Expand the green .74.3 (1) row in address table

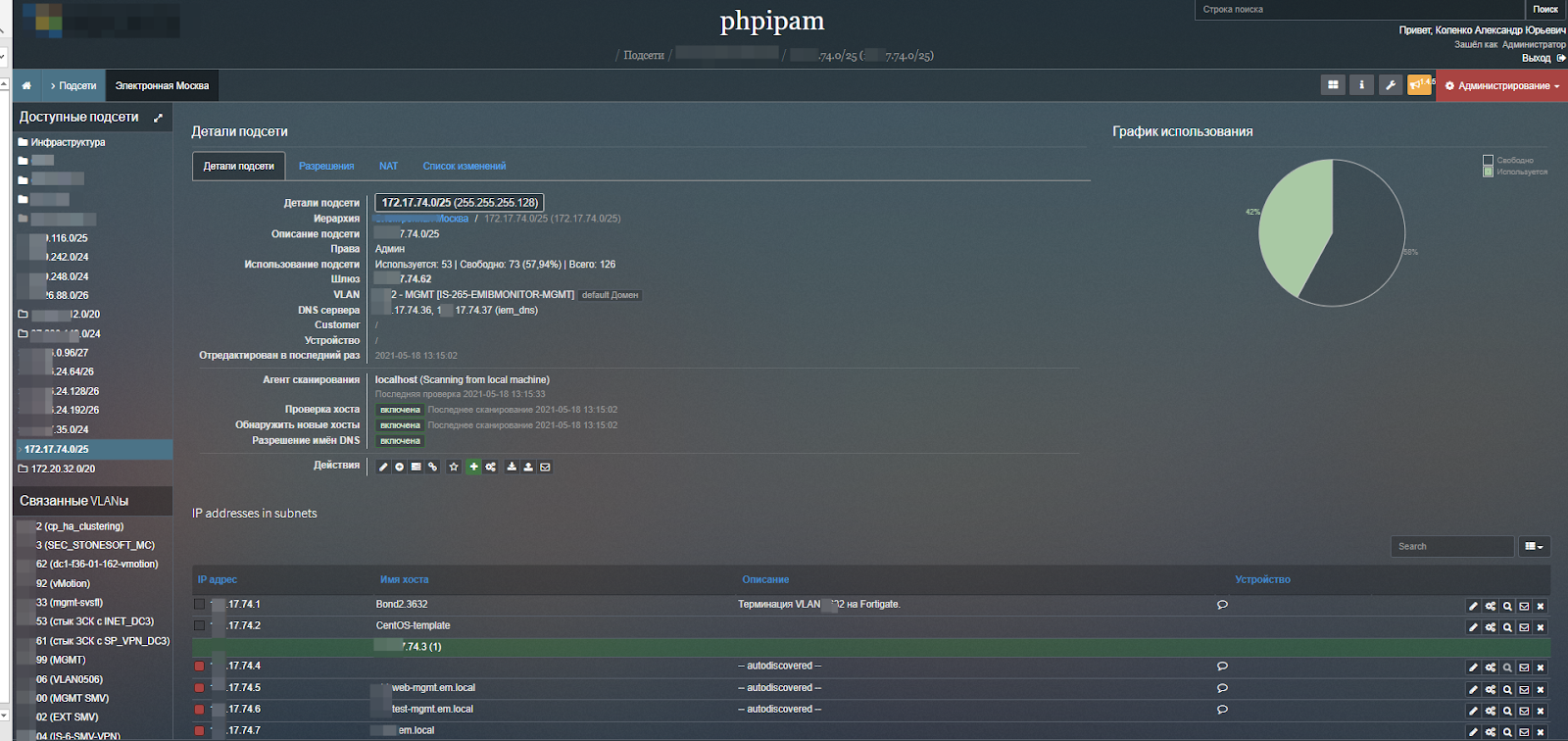click(870, 647)
